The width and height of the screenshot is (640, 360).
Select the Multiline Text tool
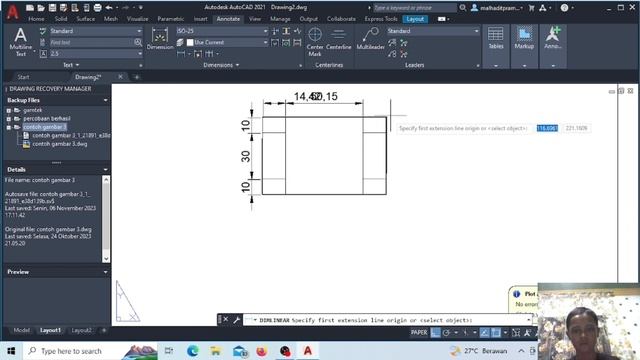[20, 42]
